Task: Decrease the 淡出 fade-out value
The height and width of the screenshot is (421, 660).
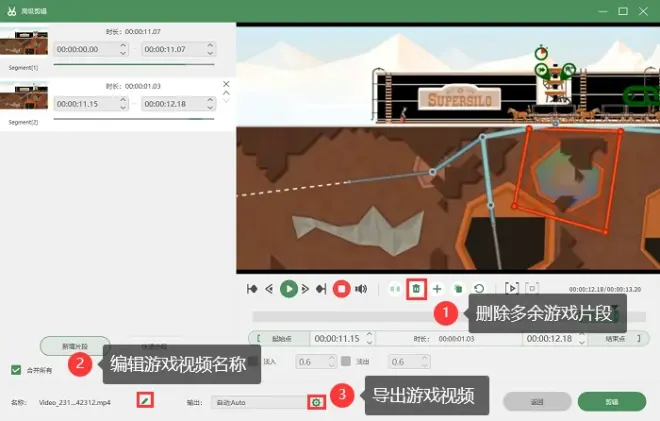Action: [x=424, y=365]
